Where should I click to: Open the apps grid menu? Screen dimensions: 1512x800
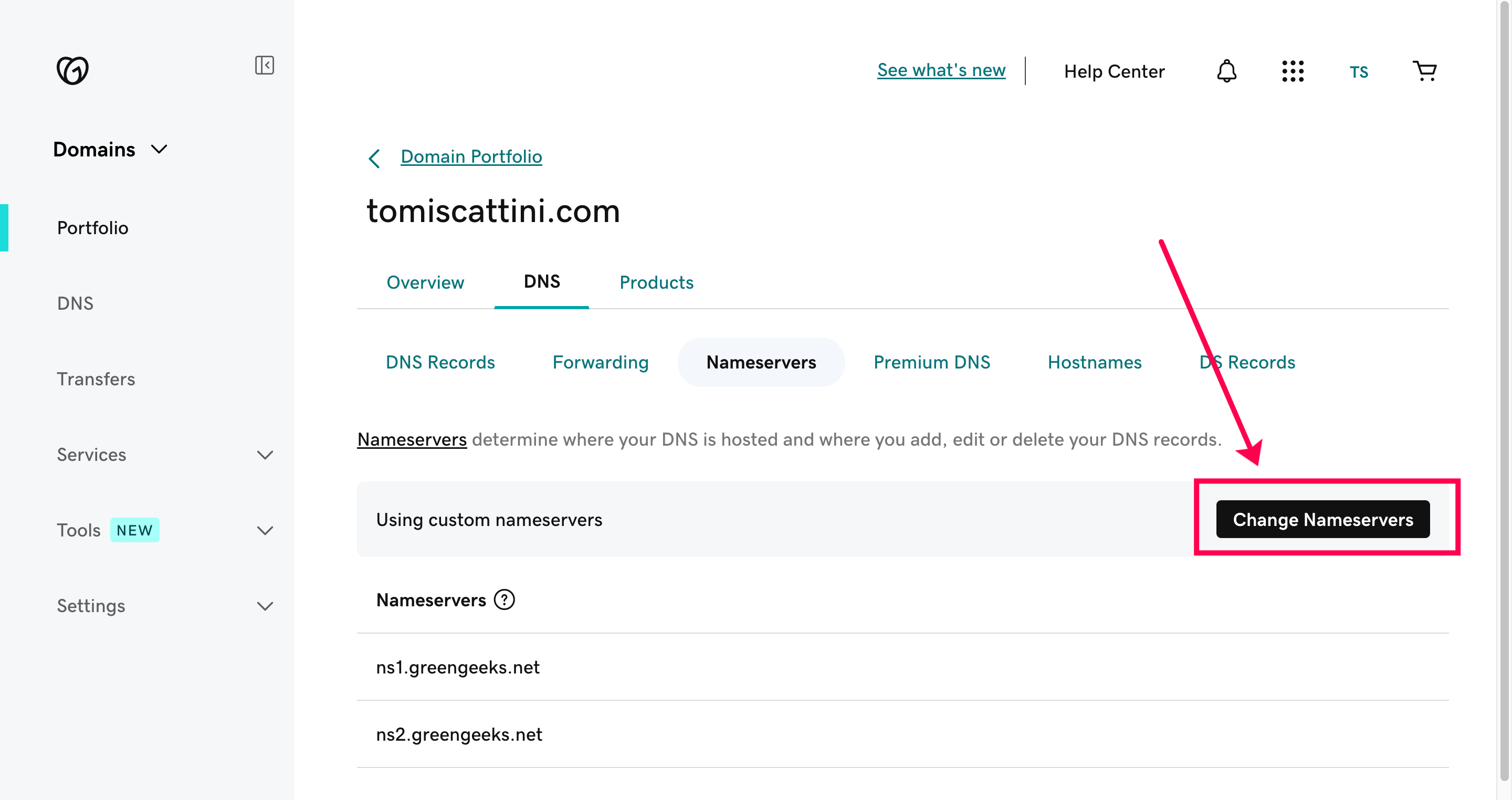click(1293, 71)
